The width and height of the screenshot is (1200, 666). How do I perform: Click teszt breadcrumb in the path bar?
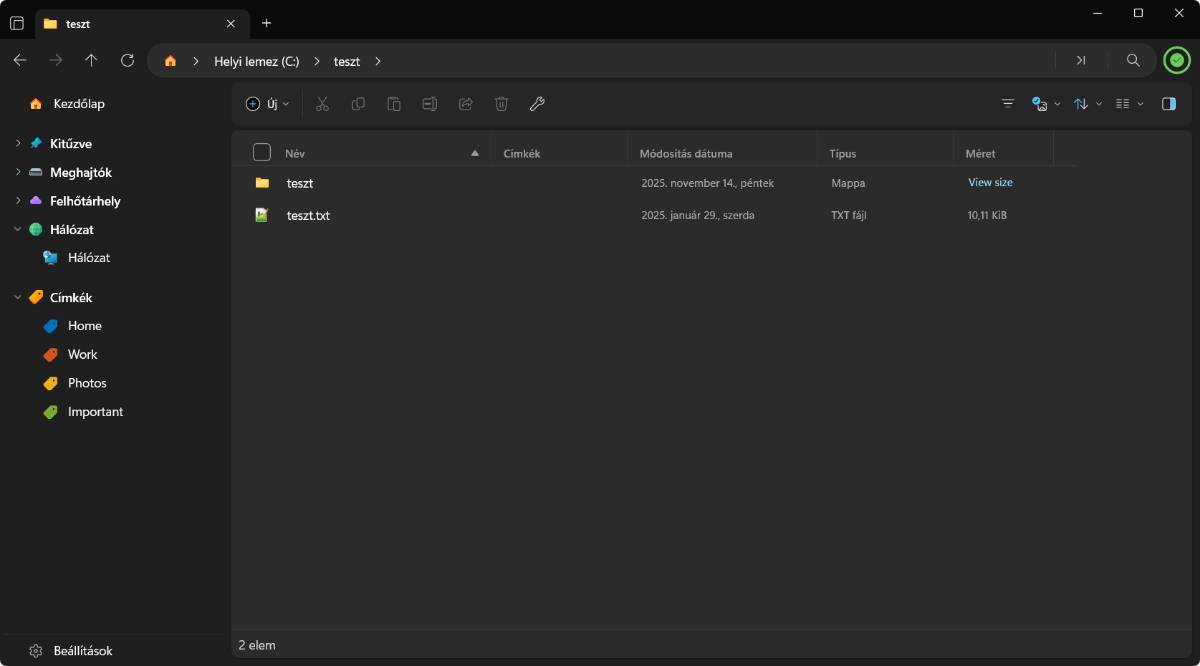[347, 61]
